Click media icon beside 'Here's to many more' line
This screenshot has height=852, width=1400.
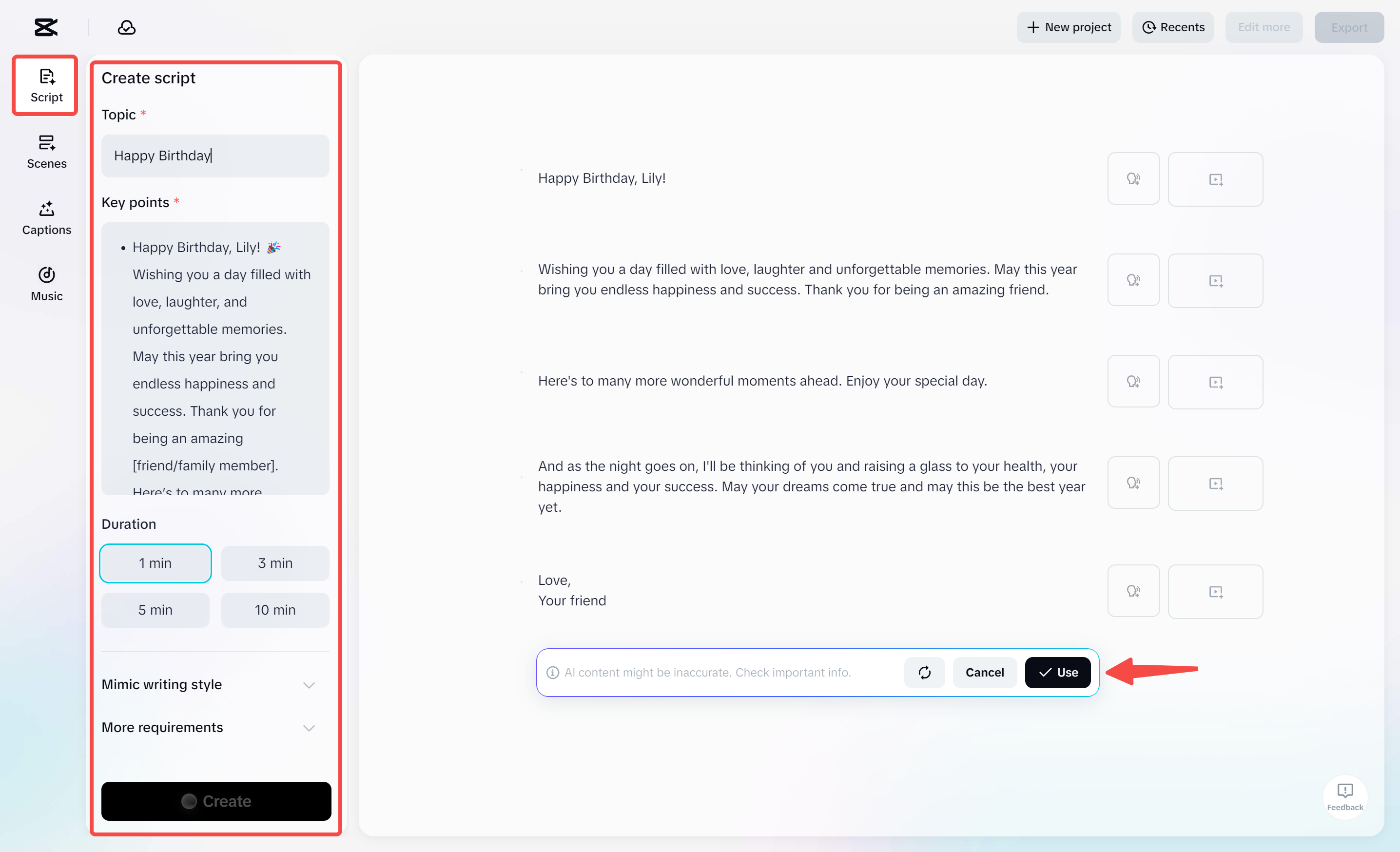[x=1215, y=382]
